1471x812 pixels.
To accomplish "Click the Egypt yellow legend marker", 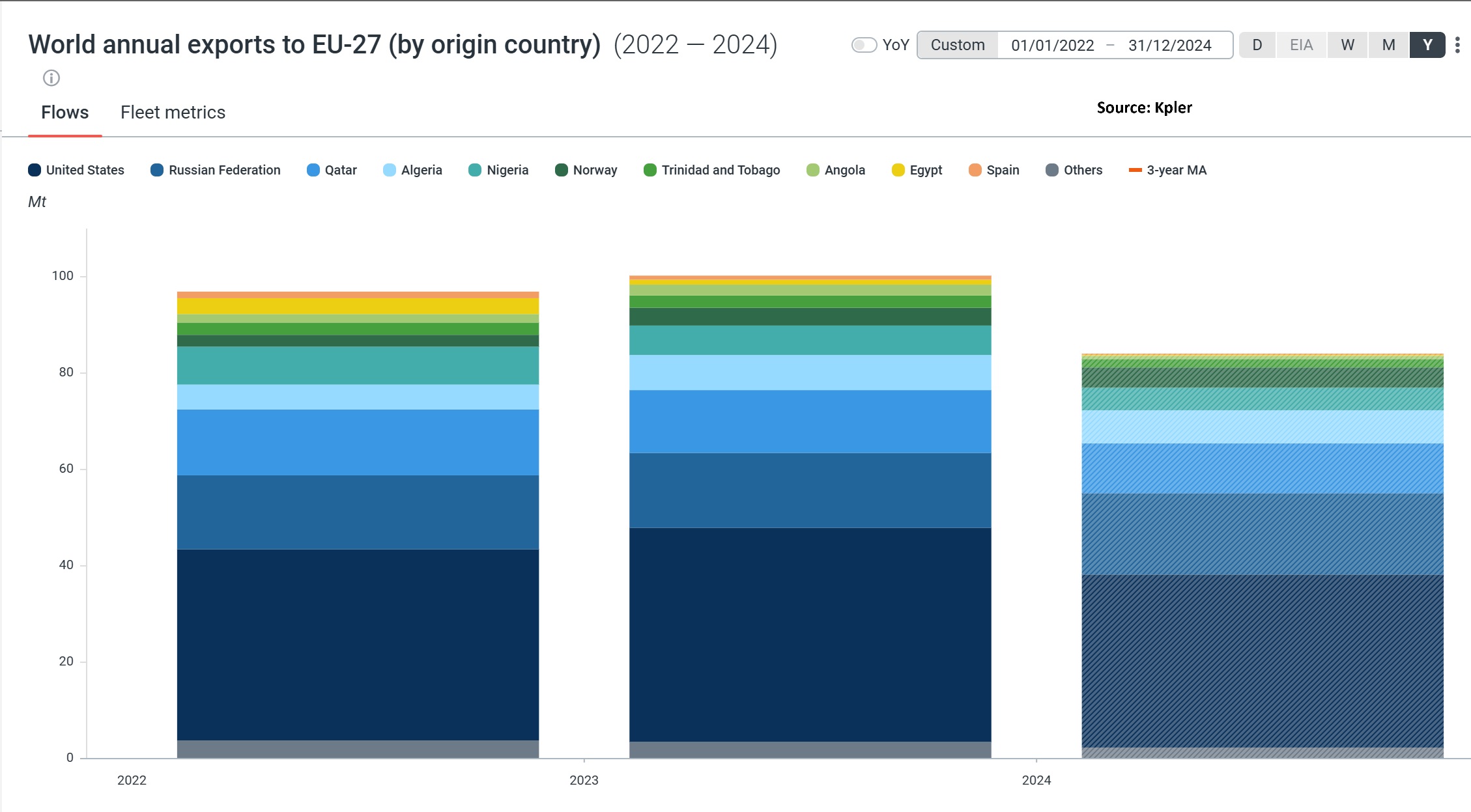I will 898,170.
